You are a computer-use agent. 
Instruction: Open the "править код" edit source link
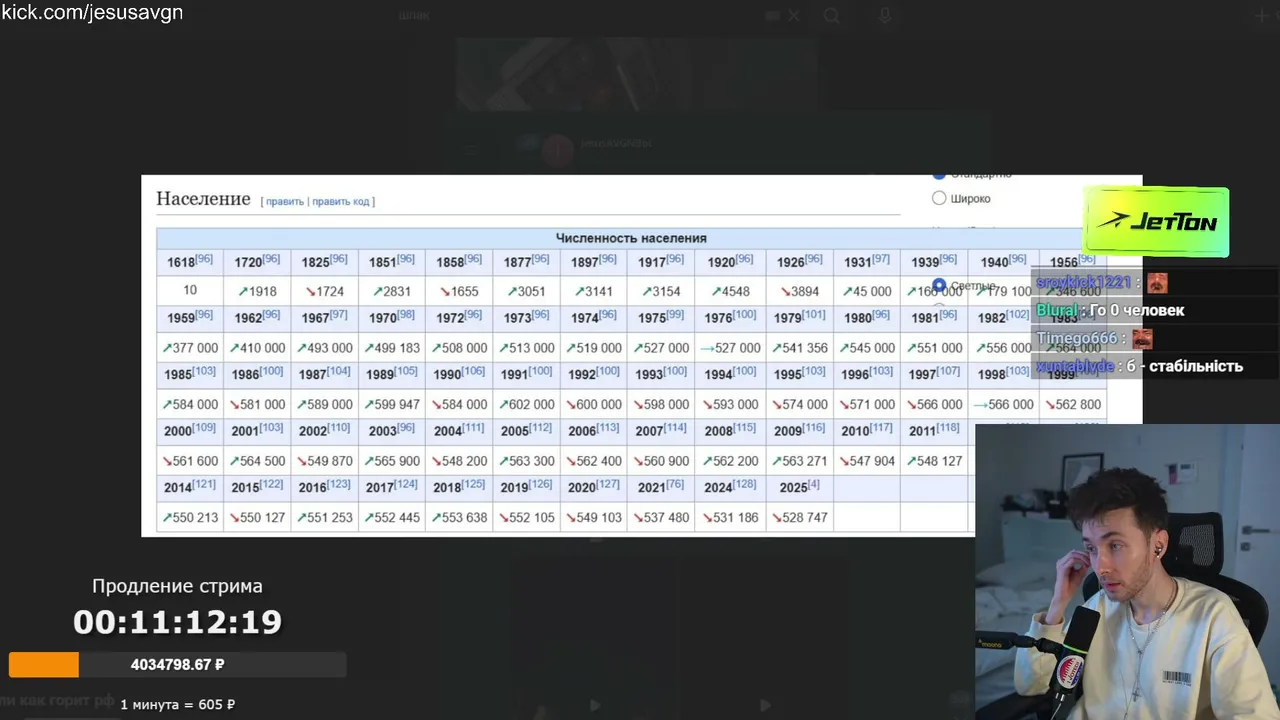pos(341,201)
